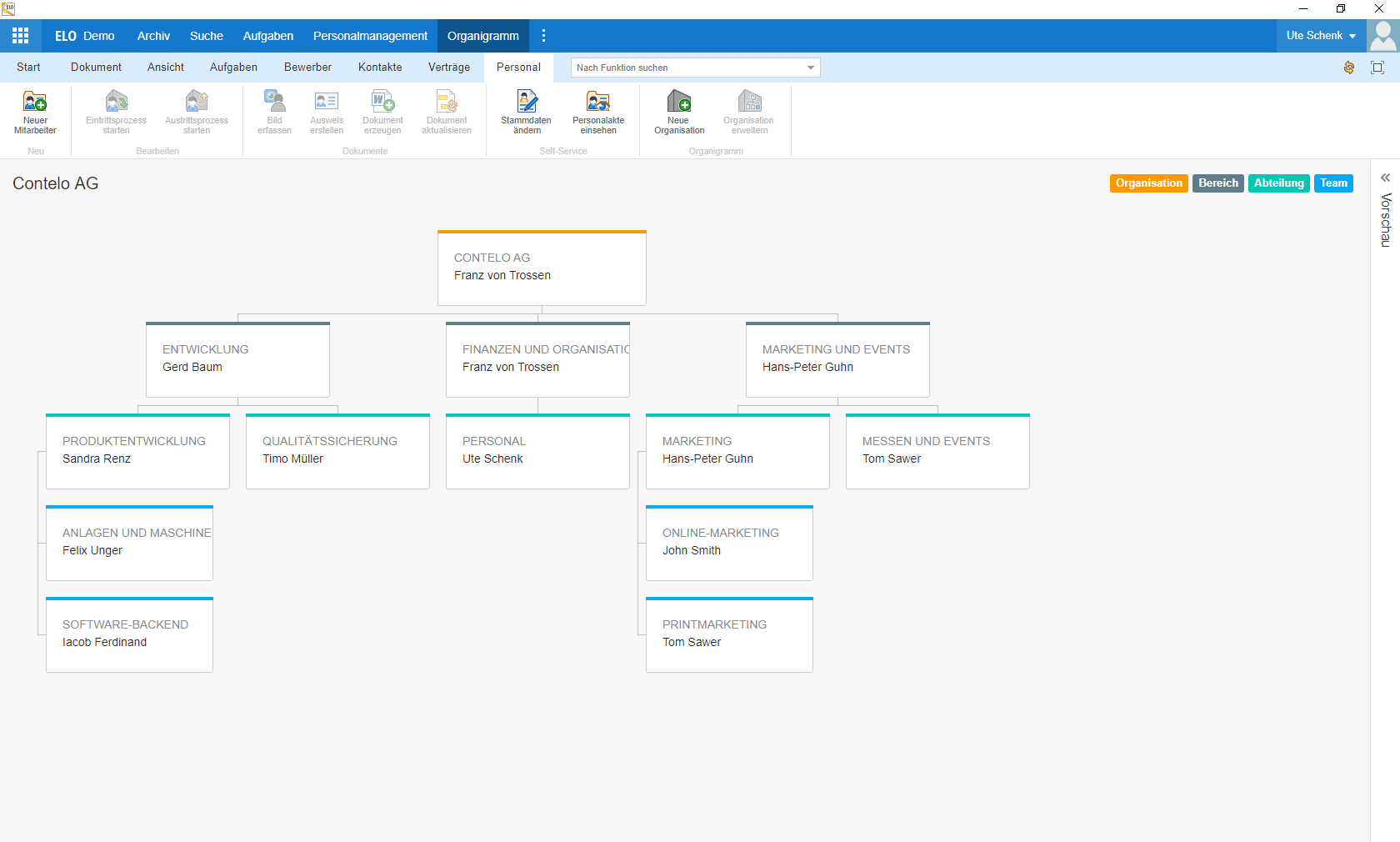This screenshot has width=1400, height=842.
Task: Open Stammdaten ändern
Action: pos(527,113)
